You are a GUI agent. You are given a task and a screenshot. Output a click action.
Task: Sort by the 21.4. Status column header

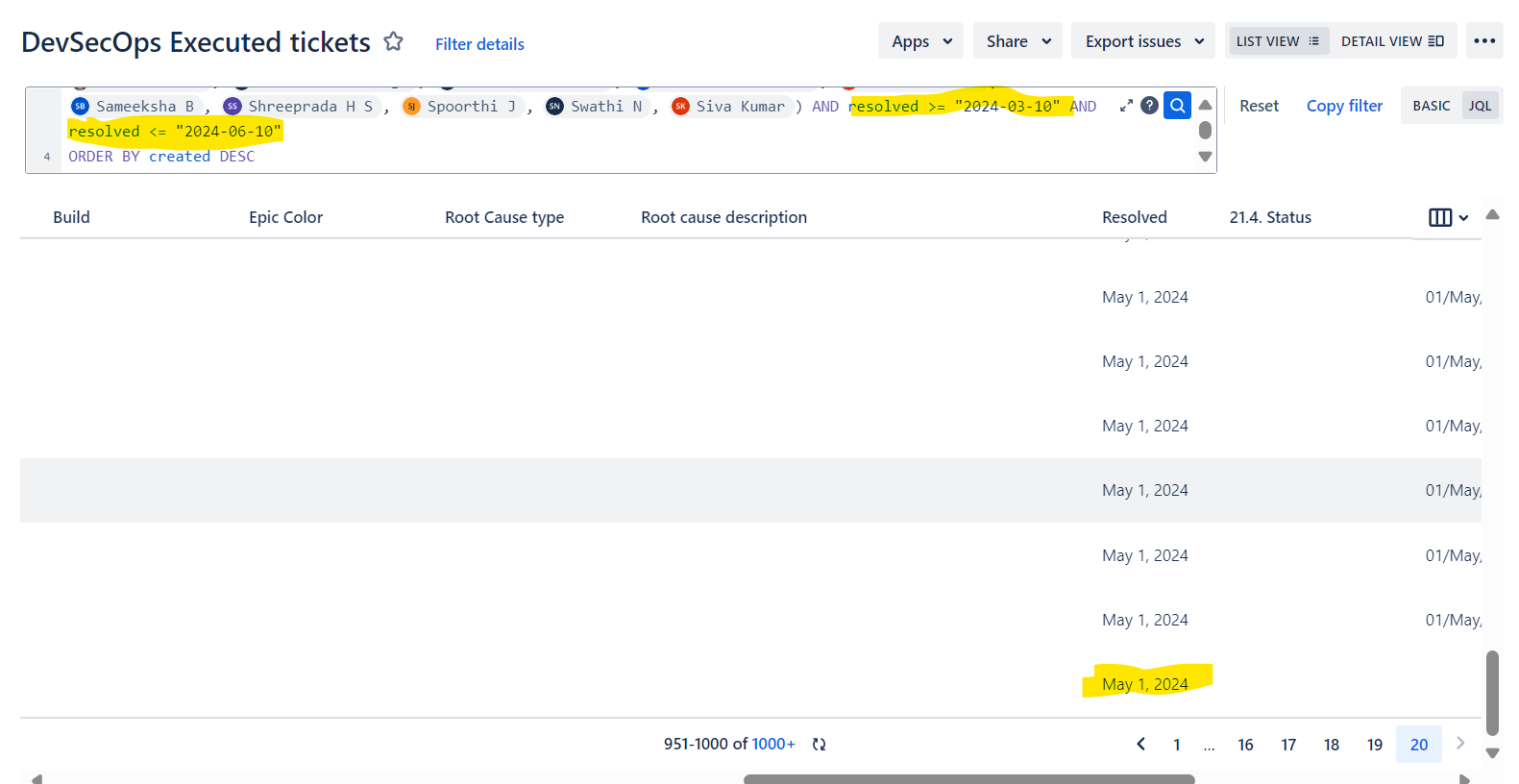1270,217
